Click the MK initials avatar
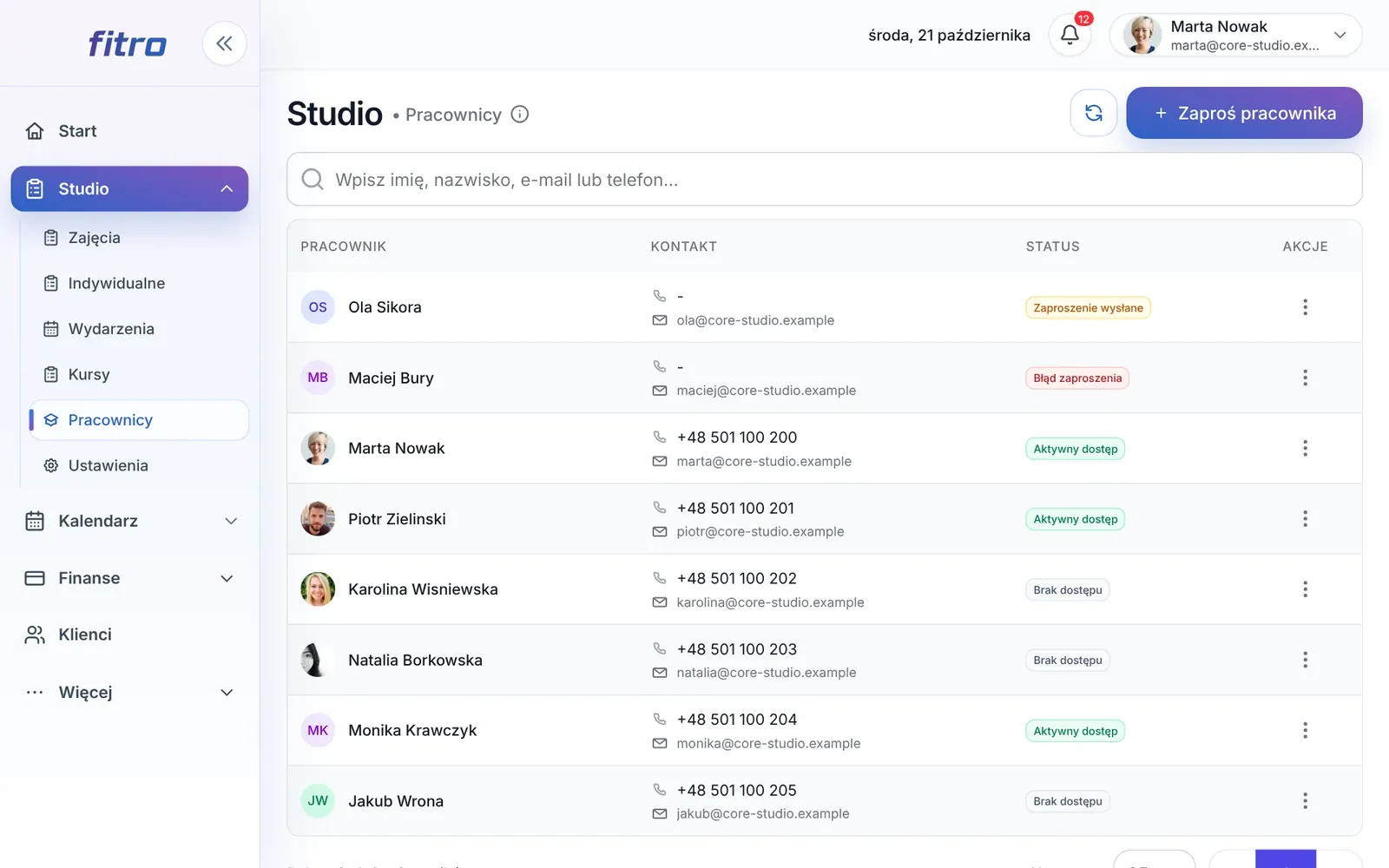This screenshot has height=868, width=1389. point(318,731)
